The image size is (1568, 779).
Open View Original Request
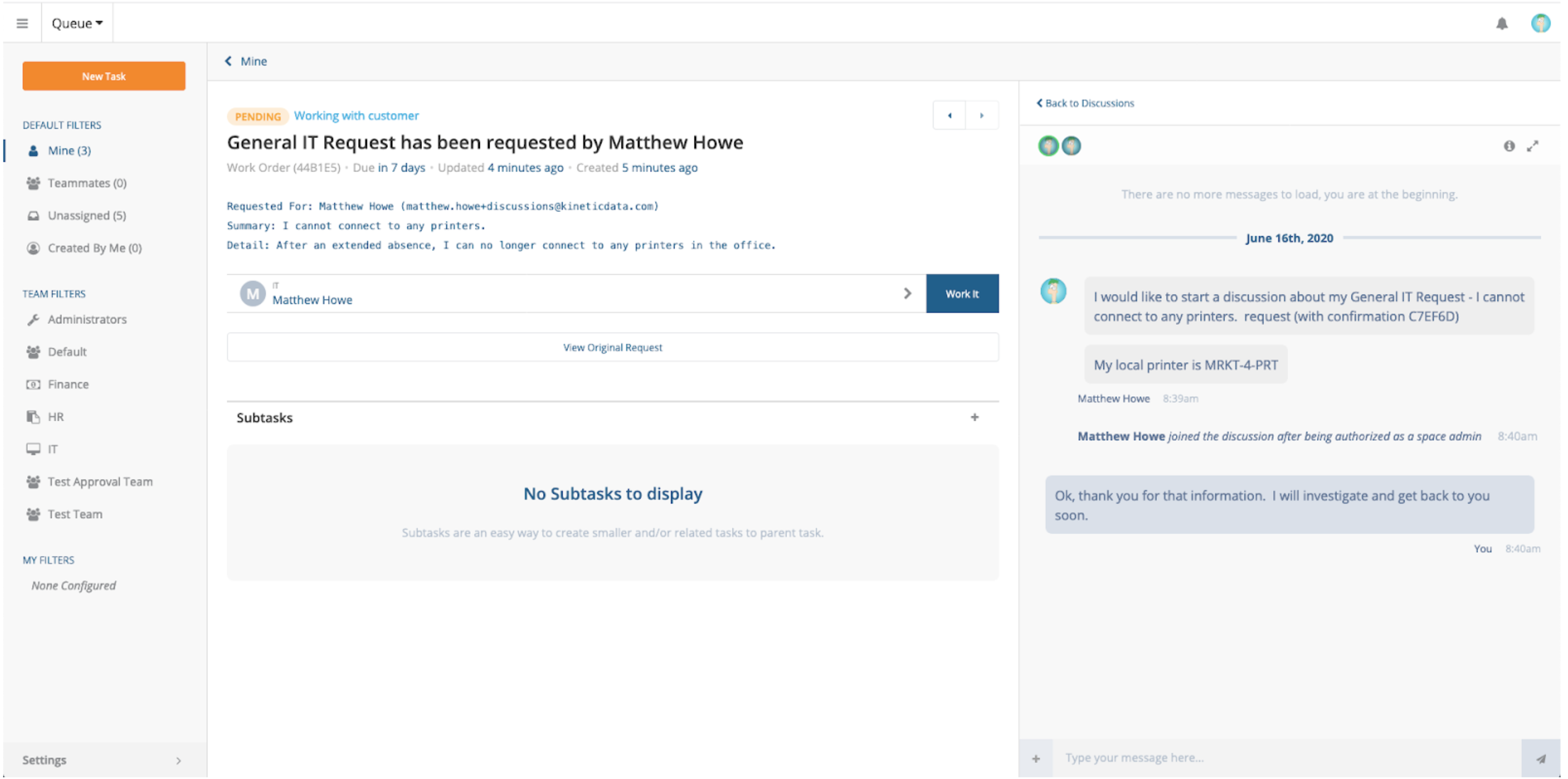click(x=612, y=347)
